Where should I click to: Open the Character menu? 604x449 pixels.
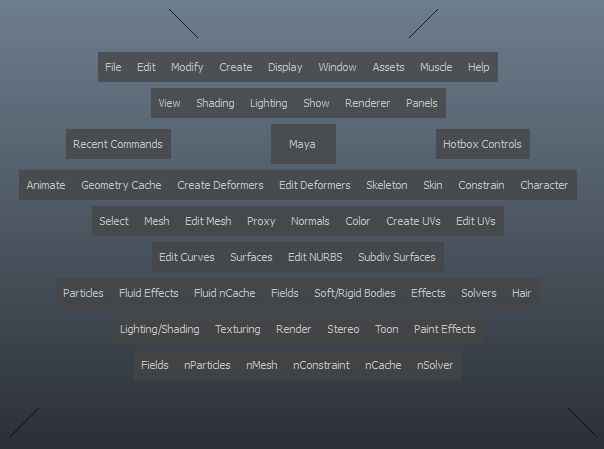(x=544, y=185)
